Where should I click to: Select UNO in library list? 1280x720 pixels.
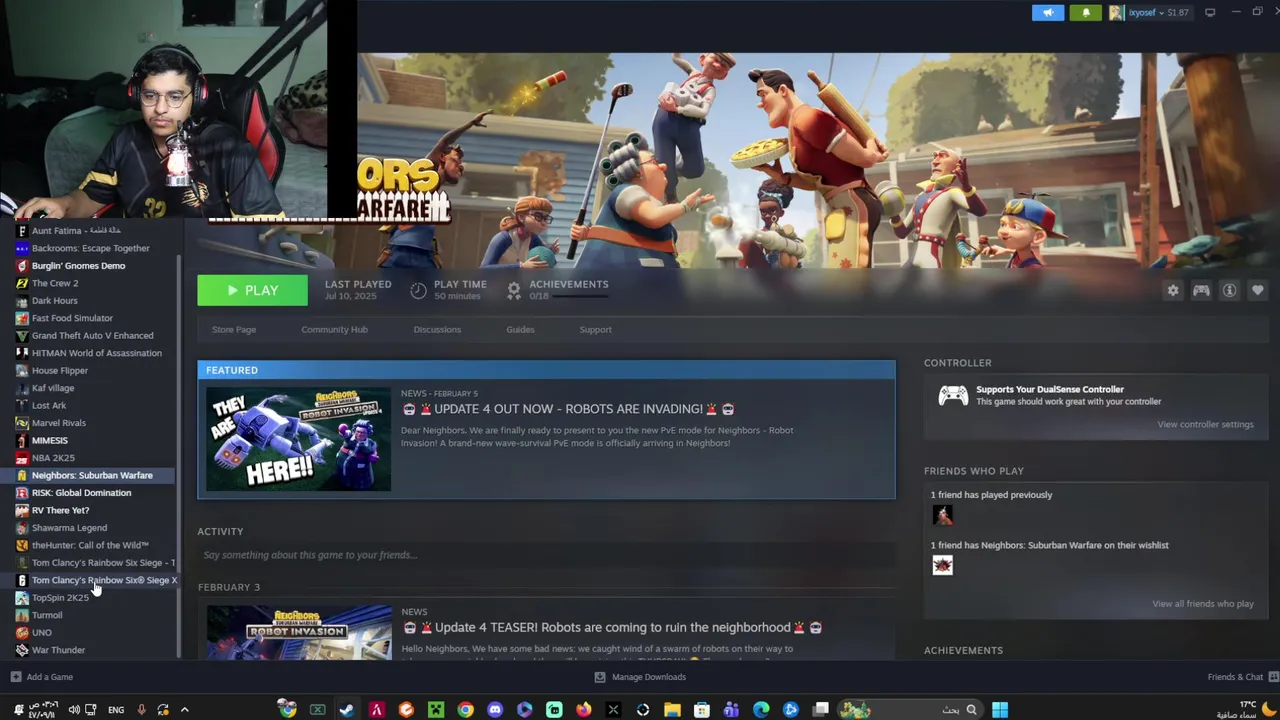(41, 633)
